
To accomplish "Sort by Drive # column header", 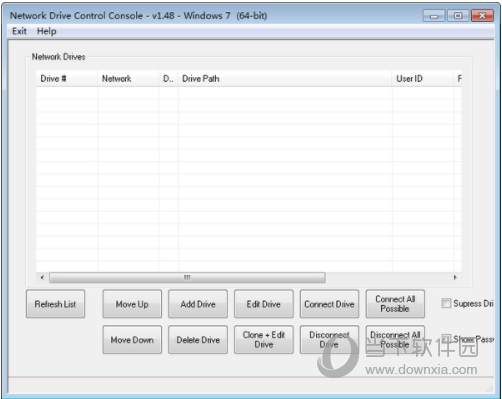I will tap(67, 79).
